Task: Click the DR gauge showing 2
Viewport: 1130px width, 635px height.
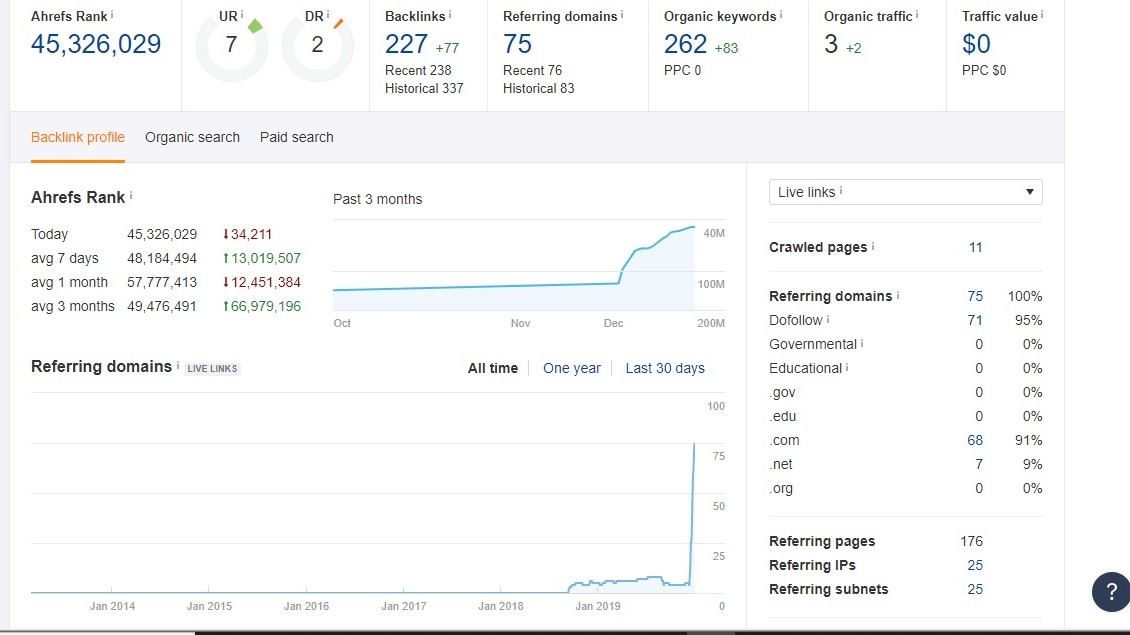Action: (x=317, y=45)
